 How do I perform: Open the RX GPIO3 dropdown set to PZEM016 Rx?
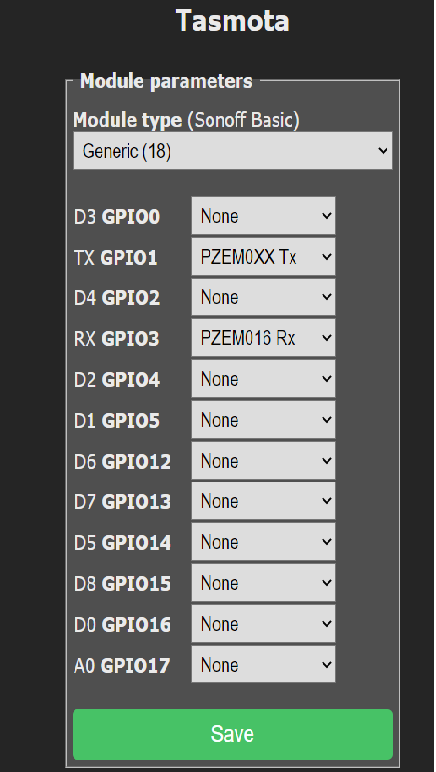click(263, 338)
